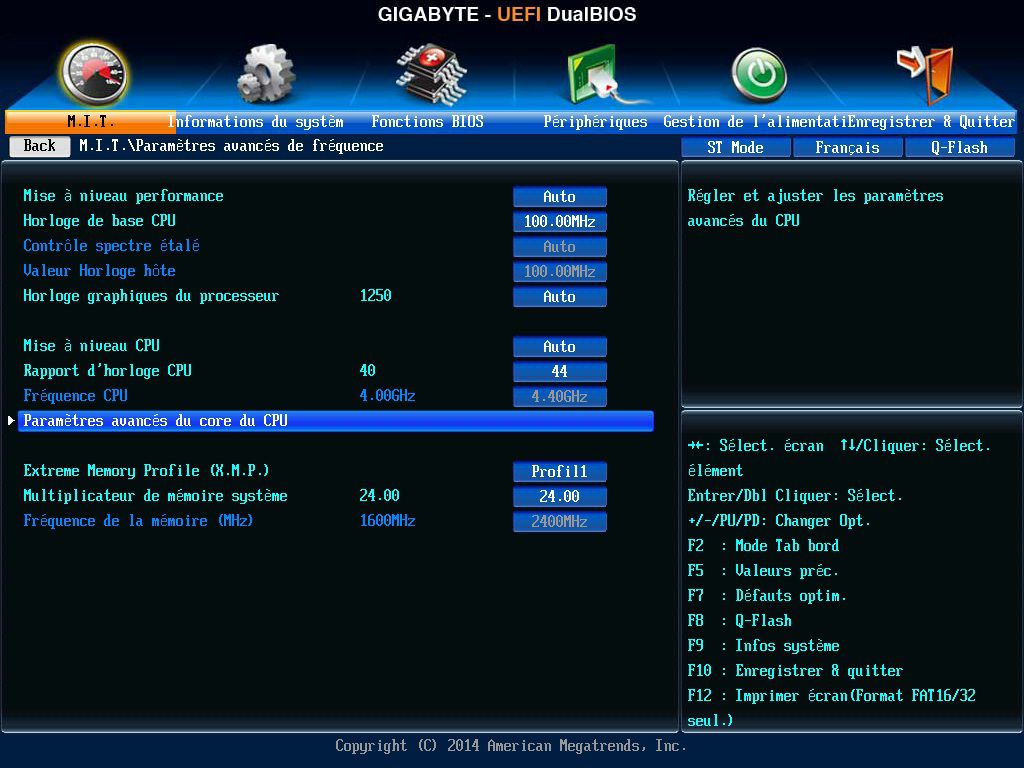The height and width of the screenshot is (768, 1024).
Task: Click the F12 Imprimer écran help line
Action: point(831,708)
